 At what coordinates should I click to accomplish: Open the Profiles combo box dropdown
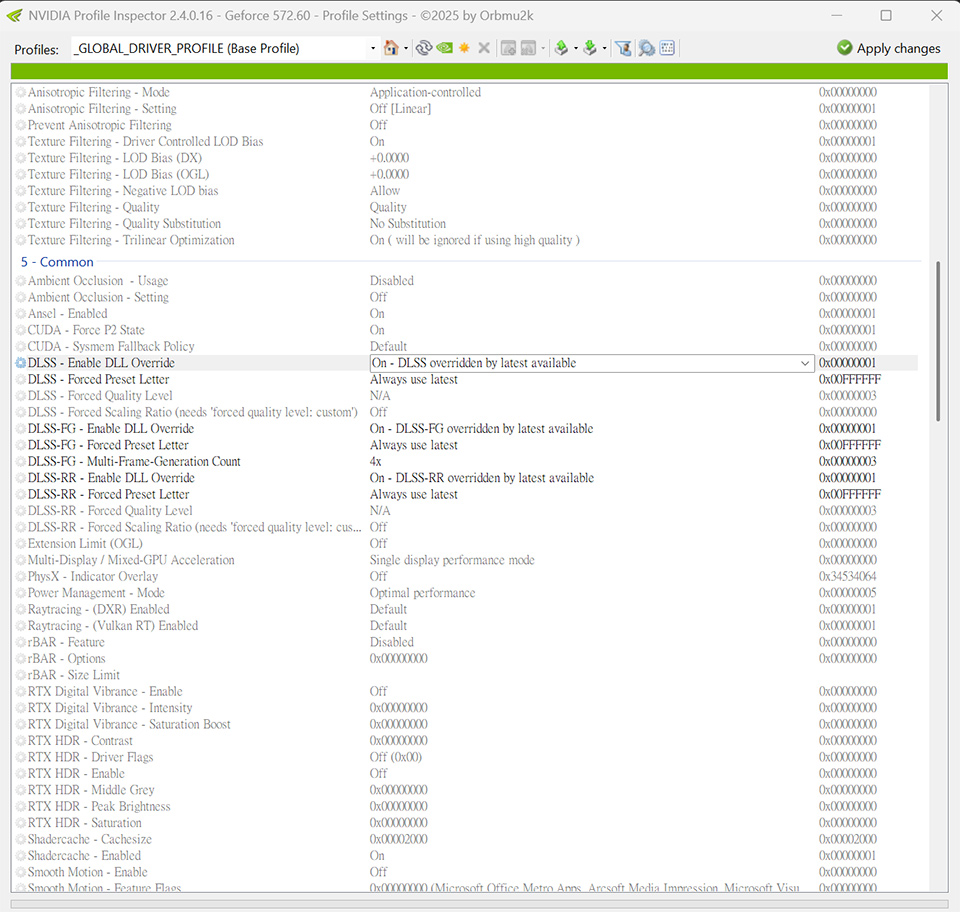[x=372, y=47]
